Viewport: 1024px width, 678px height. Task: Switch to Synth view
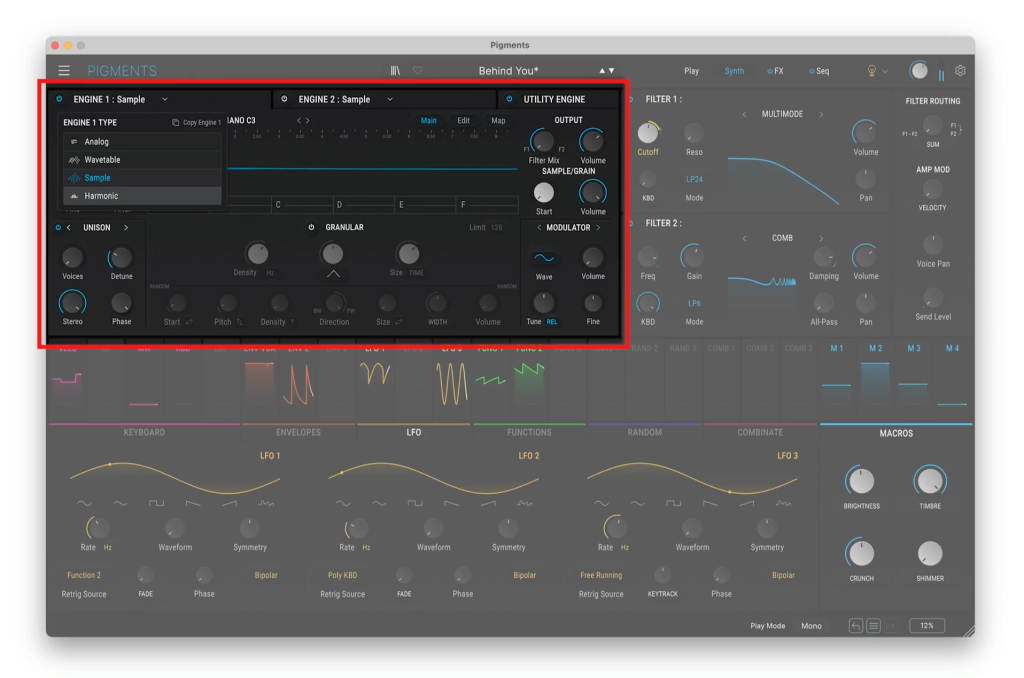pyautogui.click(x=734, y=71)
